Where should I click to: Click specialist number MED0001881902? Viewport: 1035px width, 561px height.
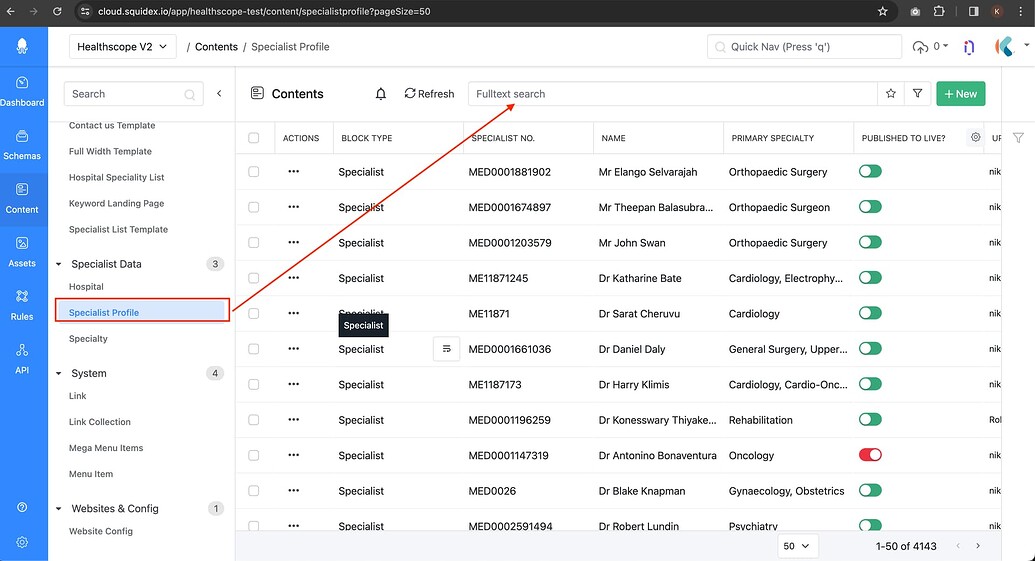pos(510,172)
